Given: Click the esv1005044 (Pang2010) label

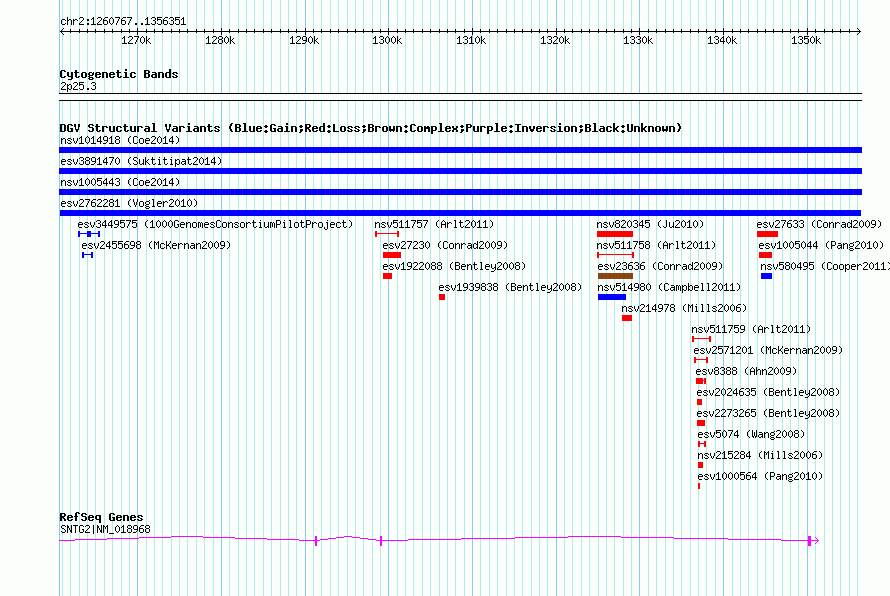Looking at the screenshot, I should 821,245.
